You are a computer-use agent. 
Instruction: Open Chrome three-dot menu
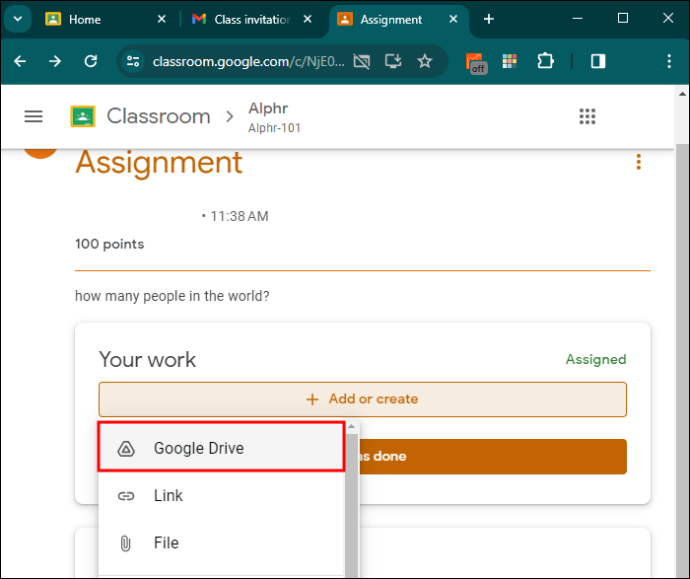(x=669, y=61)
